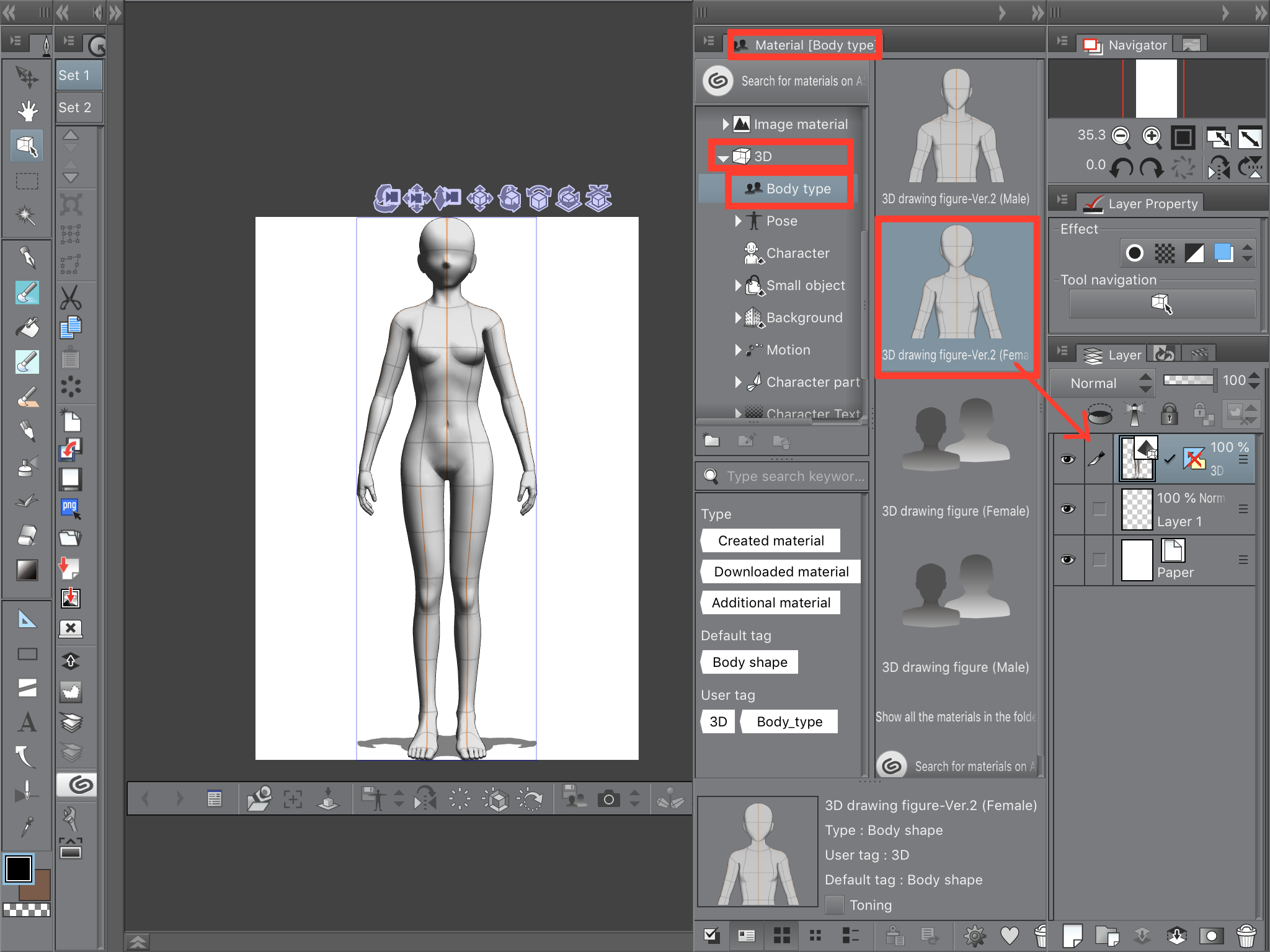The image size is (1270, 952).
Task: Hide the Paper layer visibility
Action: 1068,560
